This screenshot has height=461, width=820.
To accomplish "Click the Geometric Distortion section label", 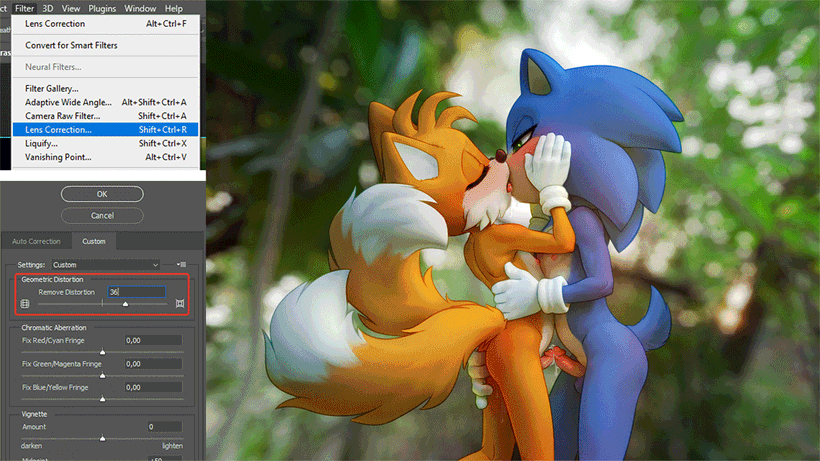I will point(52,279).
